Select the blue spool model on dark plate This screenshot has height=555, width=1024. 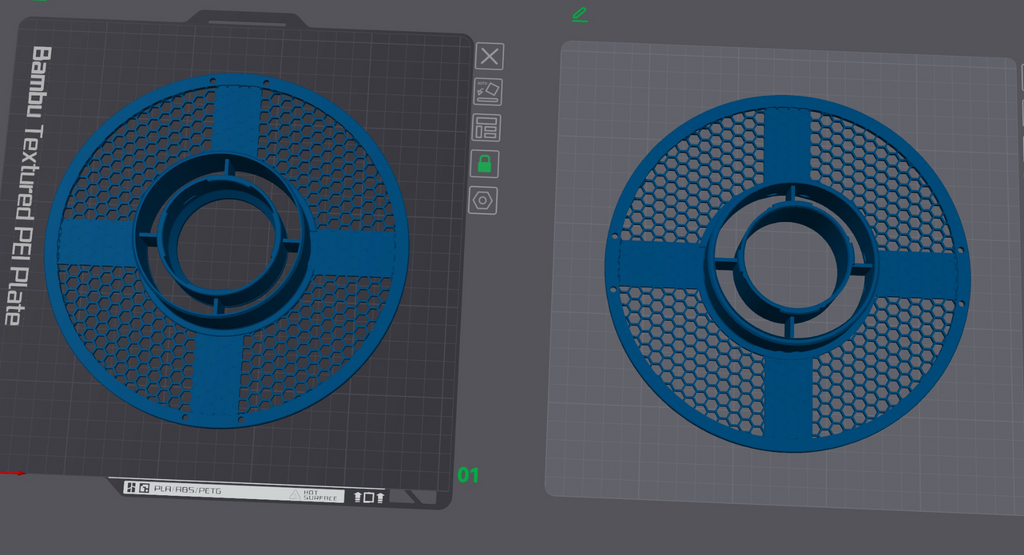click(x=227, y=251)
